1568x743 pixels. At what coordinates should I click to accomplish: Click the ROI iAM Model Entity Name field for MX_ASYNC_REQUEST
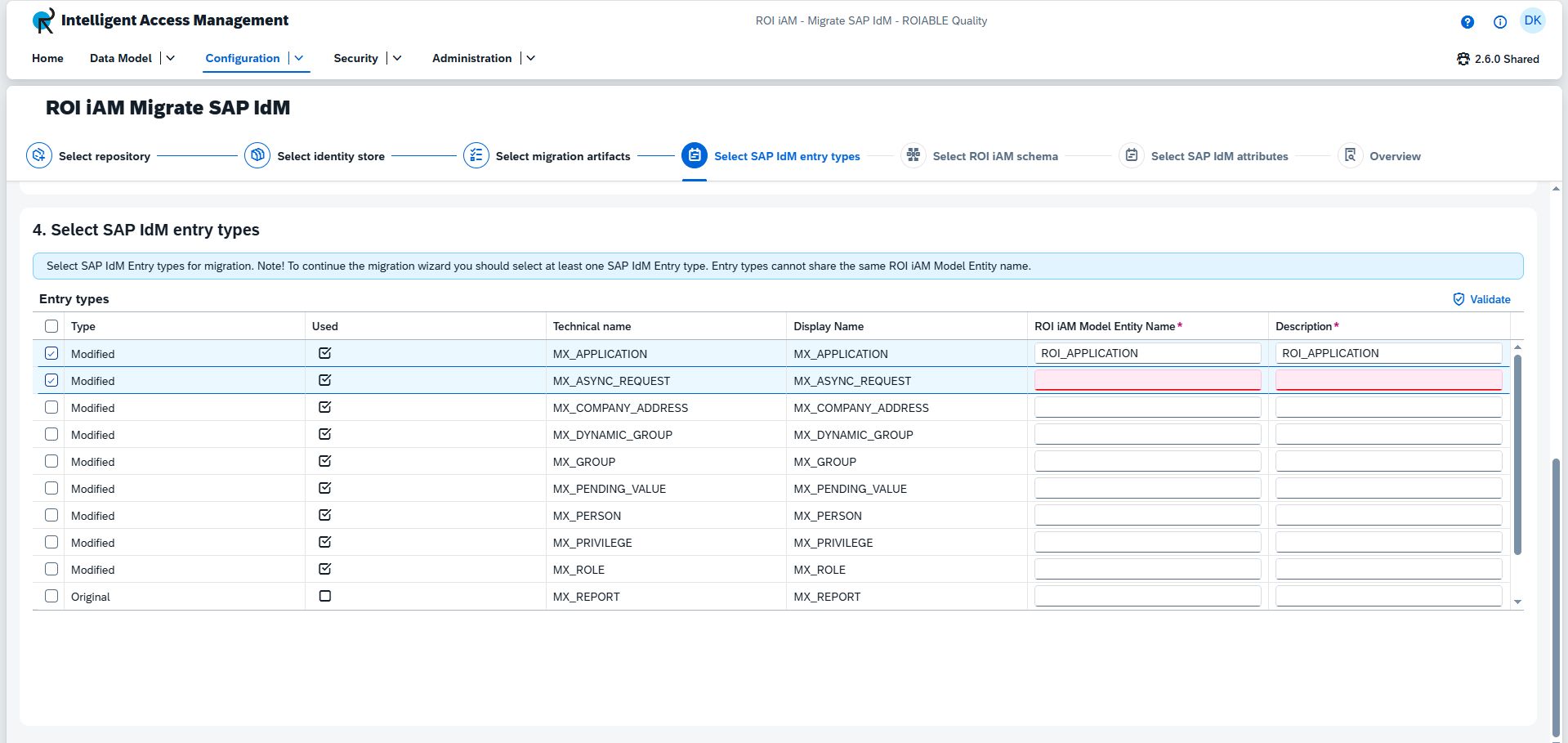(1147, 379)
